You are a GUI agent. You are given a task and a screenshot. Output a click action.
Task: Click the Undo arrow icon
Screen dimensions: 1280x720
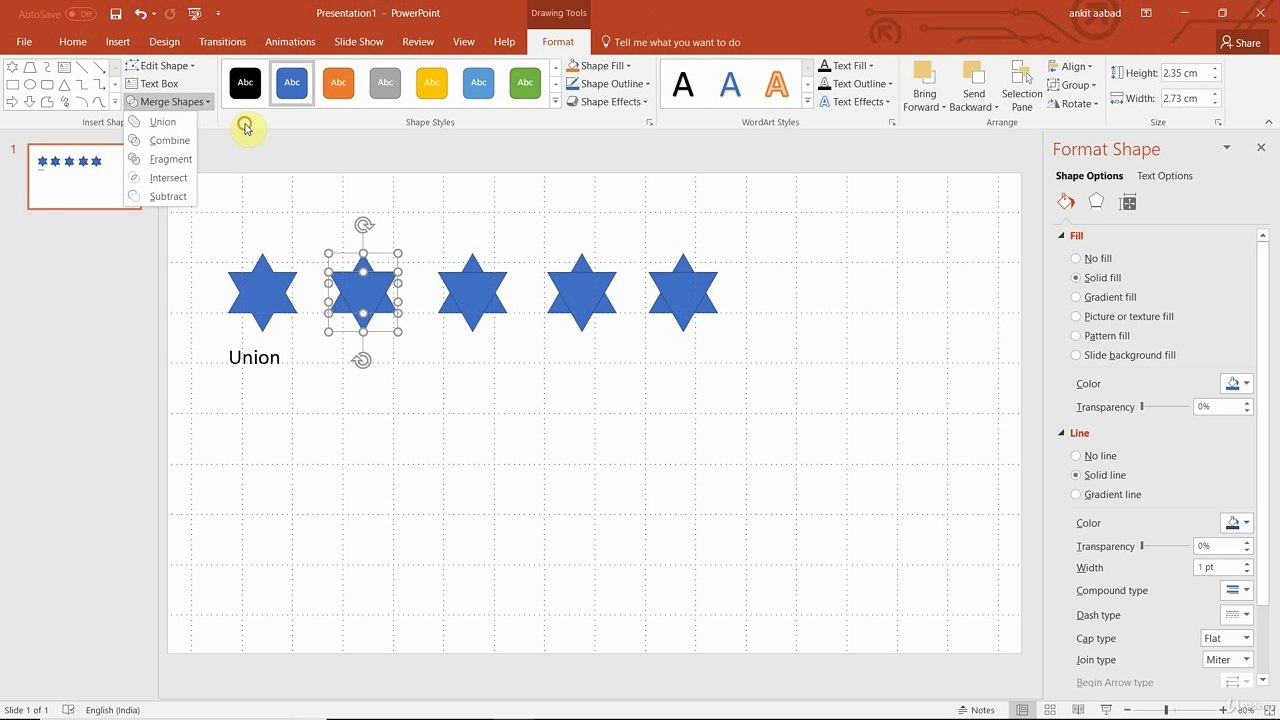point(141,14)
